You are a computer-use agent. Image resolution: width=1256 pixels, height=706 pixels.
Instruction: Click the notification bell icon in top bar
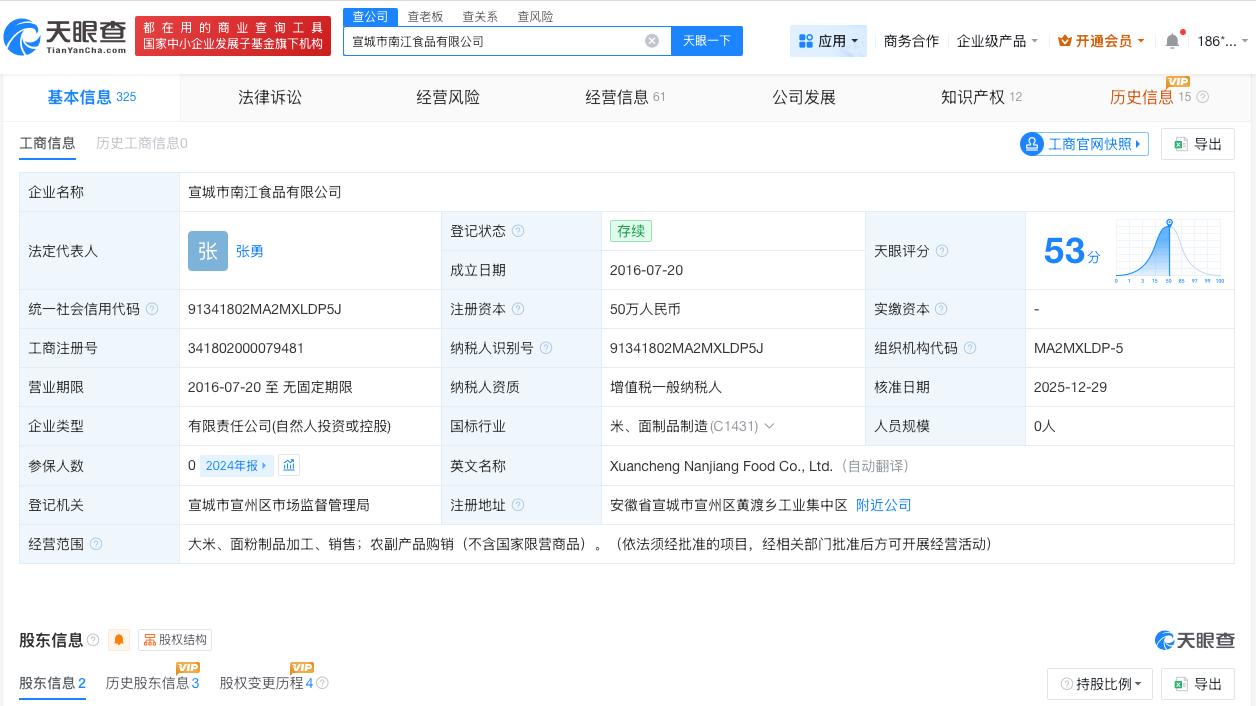click(1172, 40)
